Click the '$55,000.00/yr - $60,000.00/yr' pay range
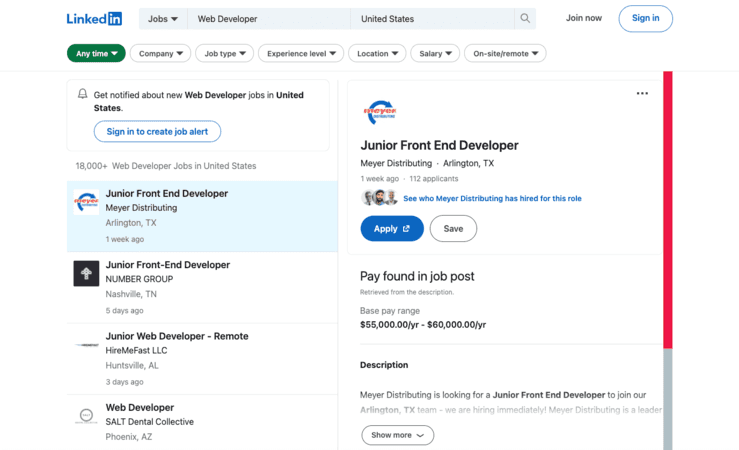Image resolution: width=739 pixels, height=450 pixels. click(x=423, y=325)
